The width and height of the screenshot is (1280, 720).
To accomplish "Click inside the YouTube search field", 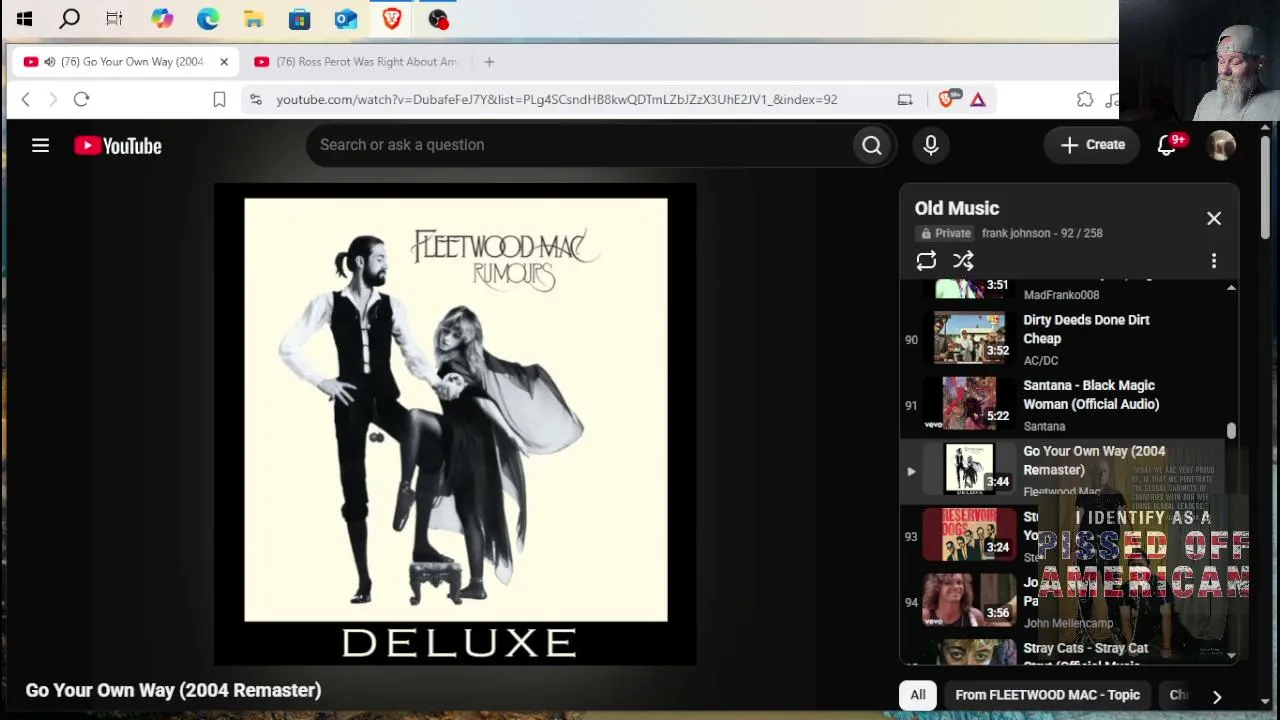I will (x=580, y=146).
